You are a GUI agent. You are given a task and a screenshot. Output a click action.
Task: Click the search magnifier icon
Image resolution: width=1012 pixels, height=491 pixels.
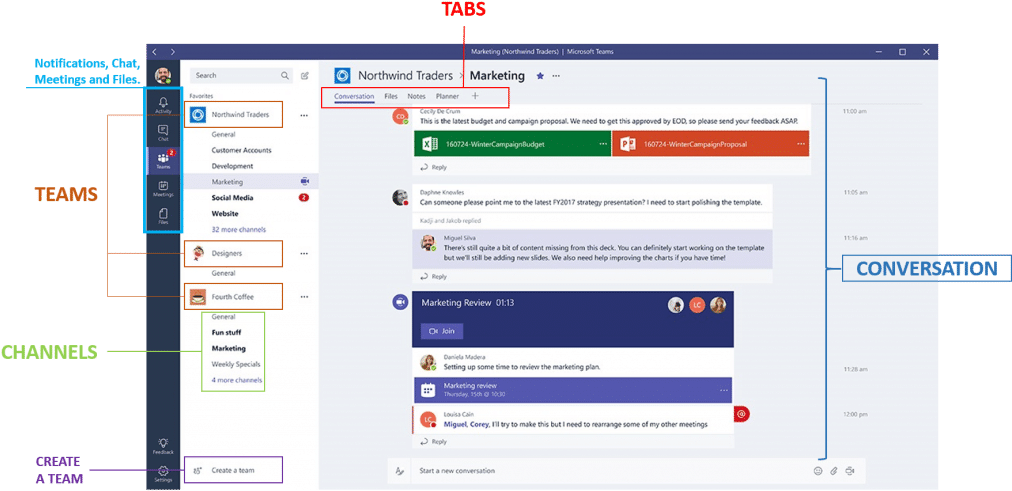285,75
